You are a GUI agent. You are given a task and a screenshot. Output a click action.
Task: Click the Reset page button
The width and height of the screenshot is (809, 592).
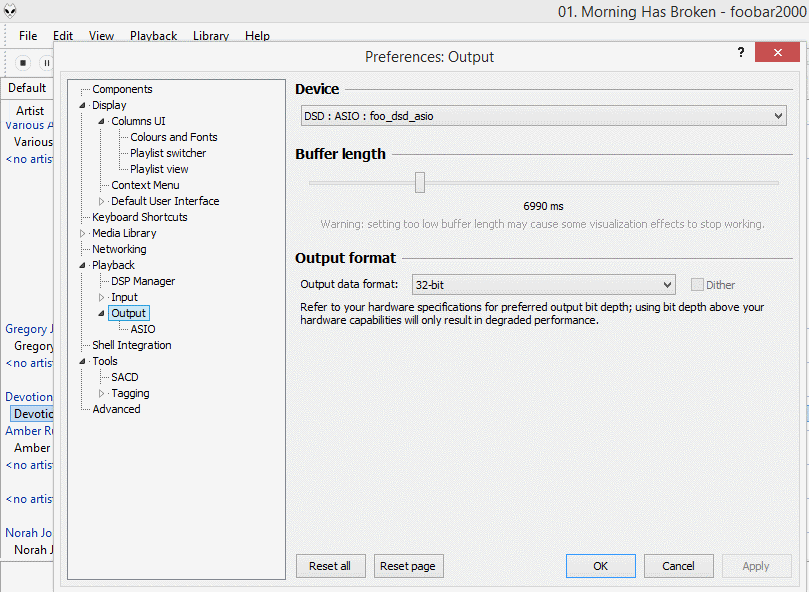tap(408, 566)
